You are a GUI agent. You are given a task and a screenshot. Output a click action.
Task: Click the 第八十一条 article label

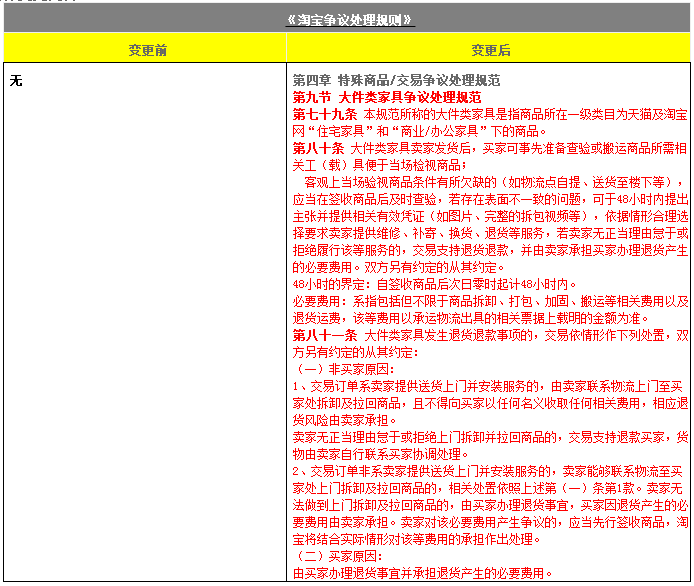click(324, 335)
